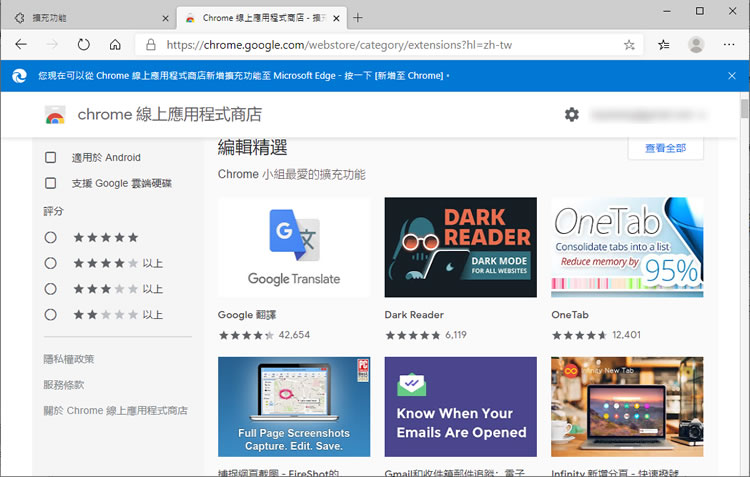Click Google 翻譯 extension title

pos(247,315)
